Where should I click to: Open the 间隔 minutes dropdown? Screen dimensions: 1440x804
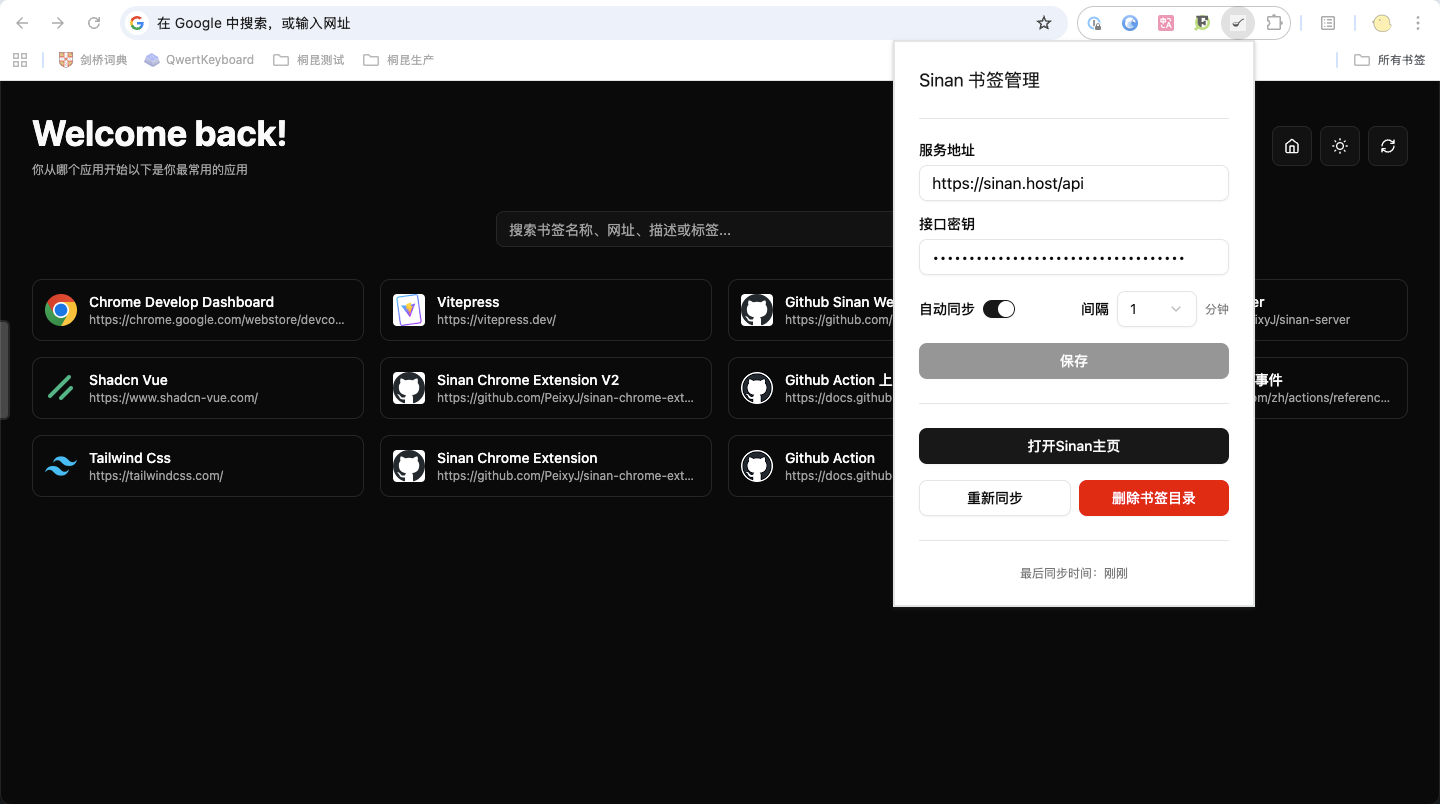[1157, 309]
